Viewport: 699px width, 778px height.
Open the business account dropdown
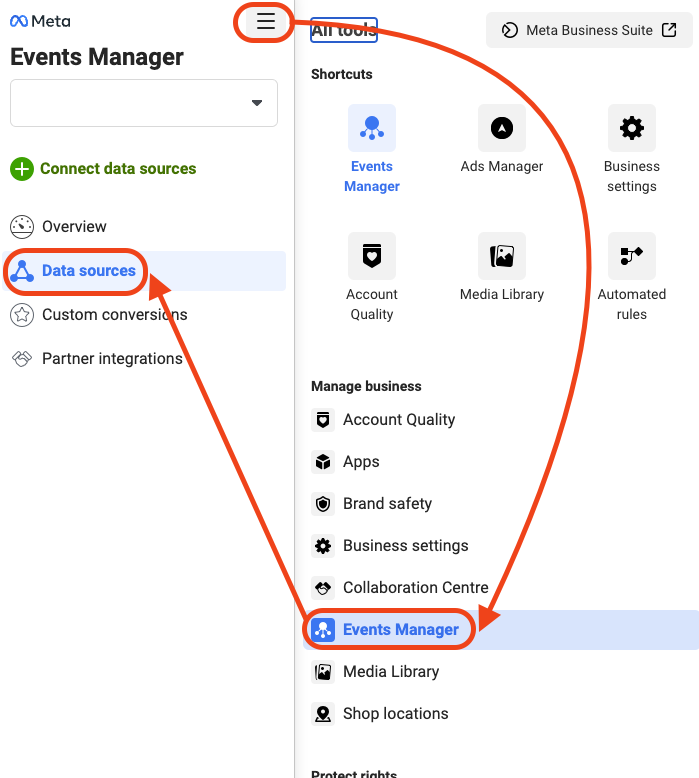(x=144, y=103)
